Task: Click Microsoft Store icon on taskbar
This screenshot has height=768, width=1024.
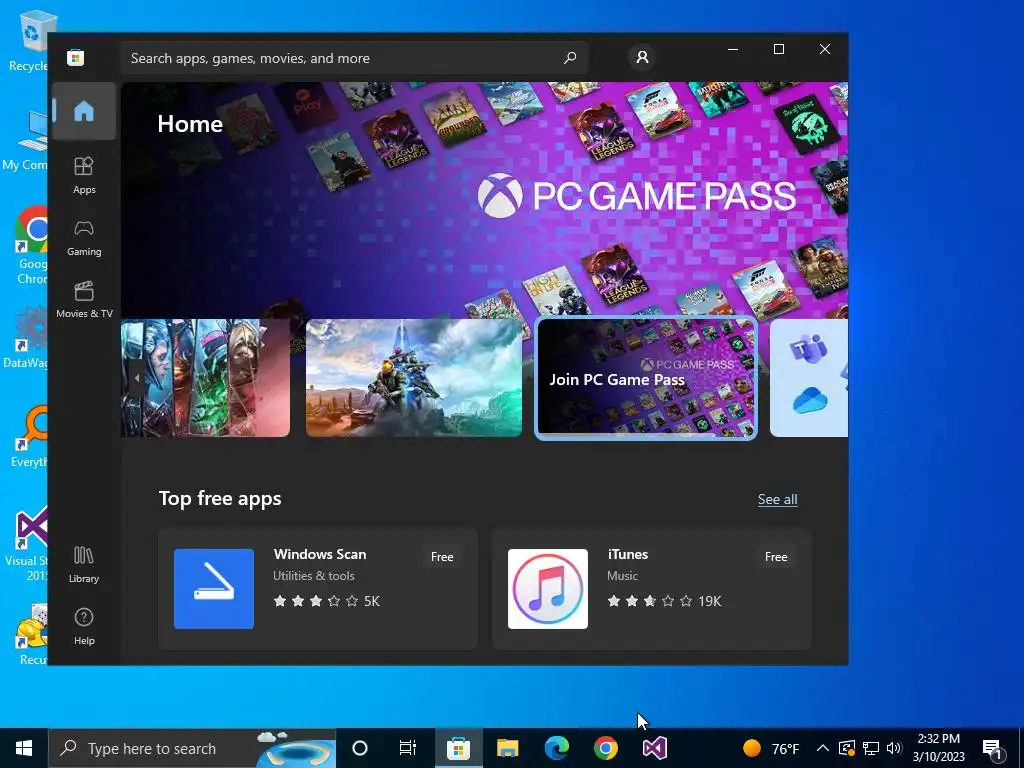Action: coord(458,748)
